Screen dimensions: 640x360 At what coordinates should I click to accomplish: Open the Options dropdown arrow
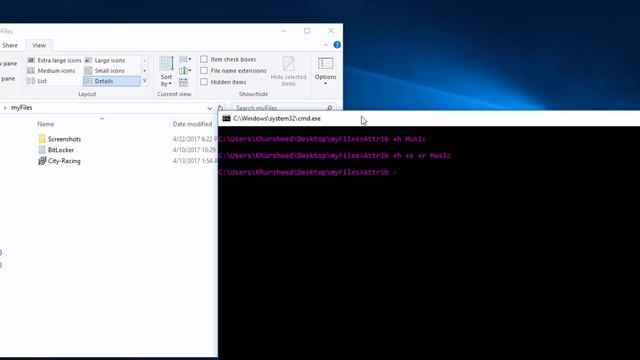[325, 84]
